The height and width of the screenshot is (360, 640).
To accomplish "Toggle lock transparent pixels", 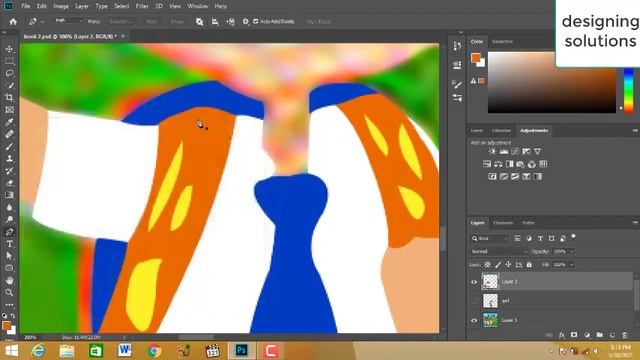I will [487, 264].
